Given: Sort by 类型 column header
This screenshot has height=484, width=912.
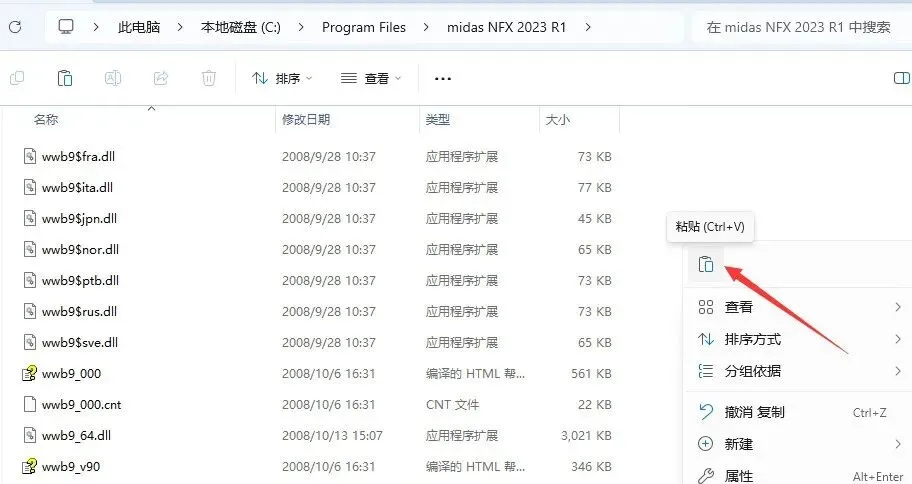Looking at the screenshot, I should [437, 119].
